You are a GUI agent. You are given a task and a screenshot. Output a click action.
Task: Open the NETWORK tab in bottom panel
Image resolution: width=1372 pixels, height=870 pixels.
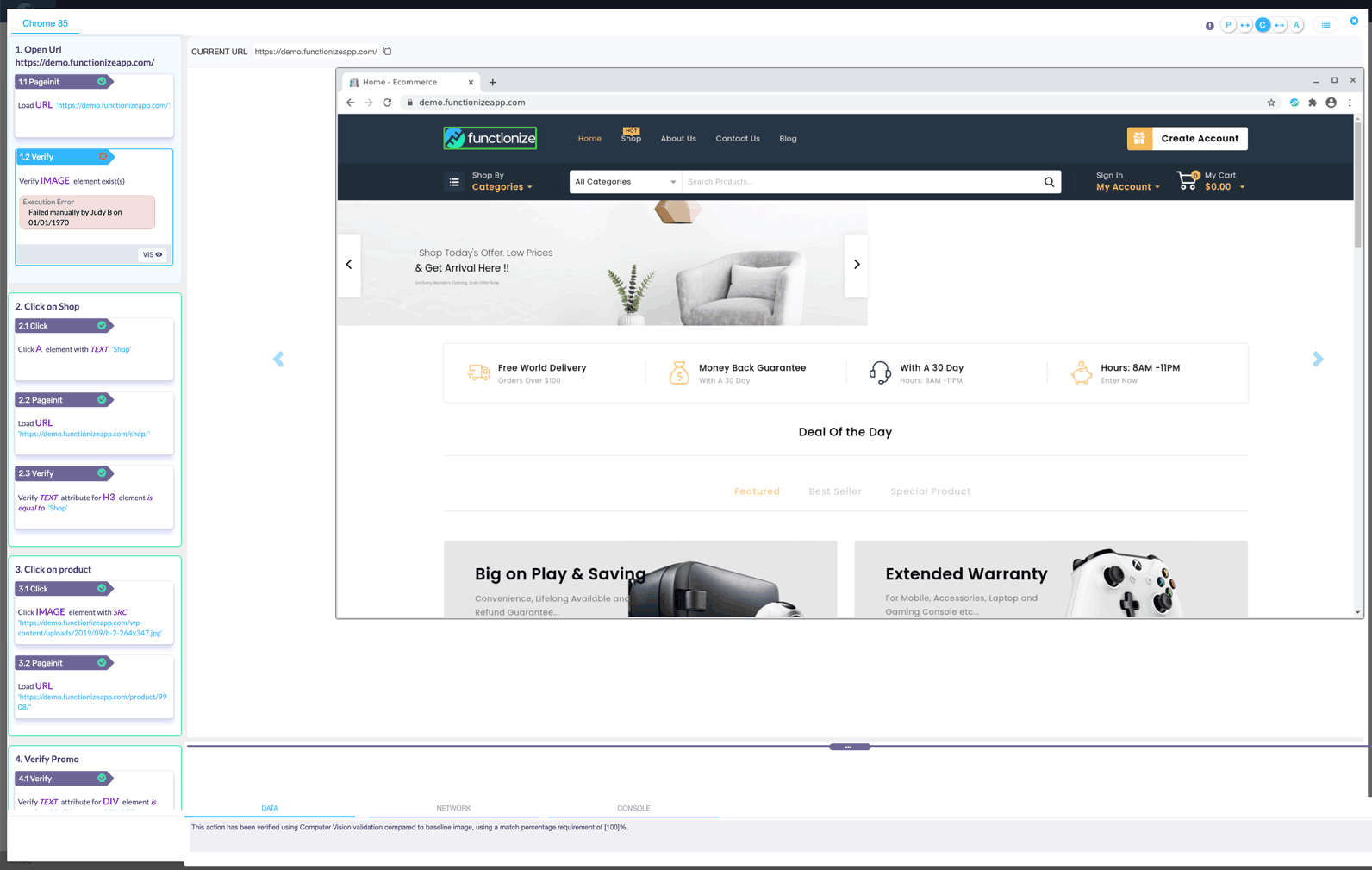[x=453, y=808]
